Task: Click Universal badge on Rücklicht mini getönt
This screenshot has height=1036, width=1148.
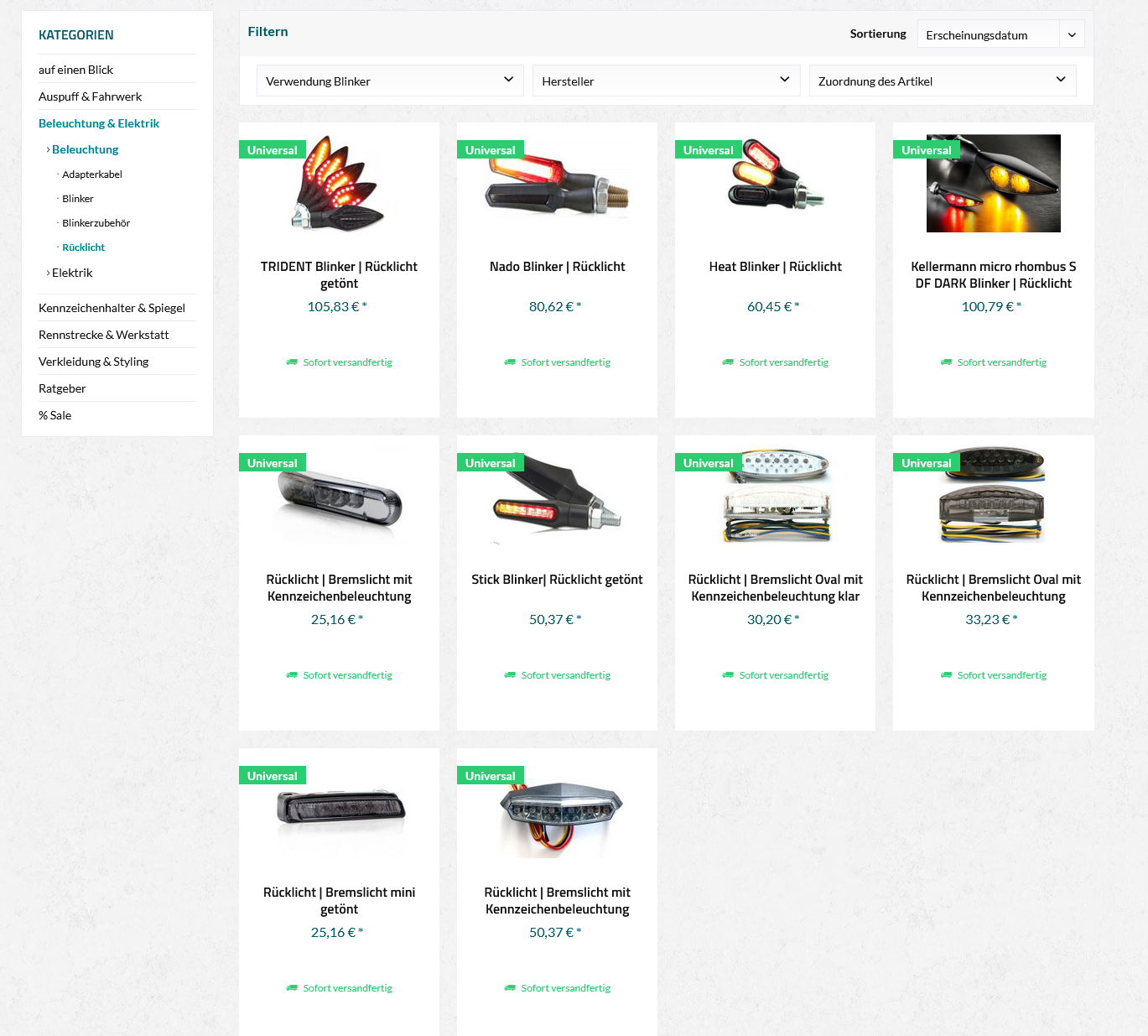Action: [272, 776]
